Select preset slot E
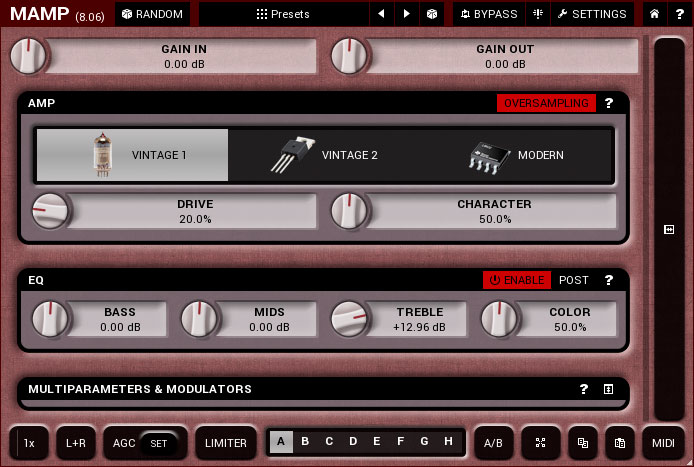Screen dimensions: 694x467 (377, 442)
